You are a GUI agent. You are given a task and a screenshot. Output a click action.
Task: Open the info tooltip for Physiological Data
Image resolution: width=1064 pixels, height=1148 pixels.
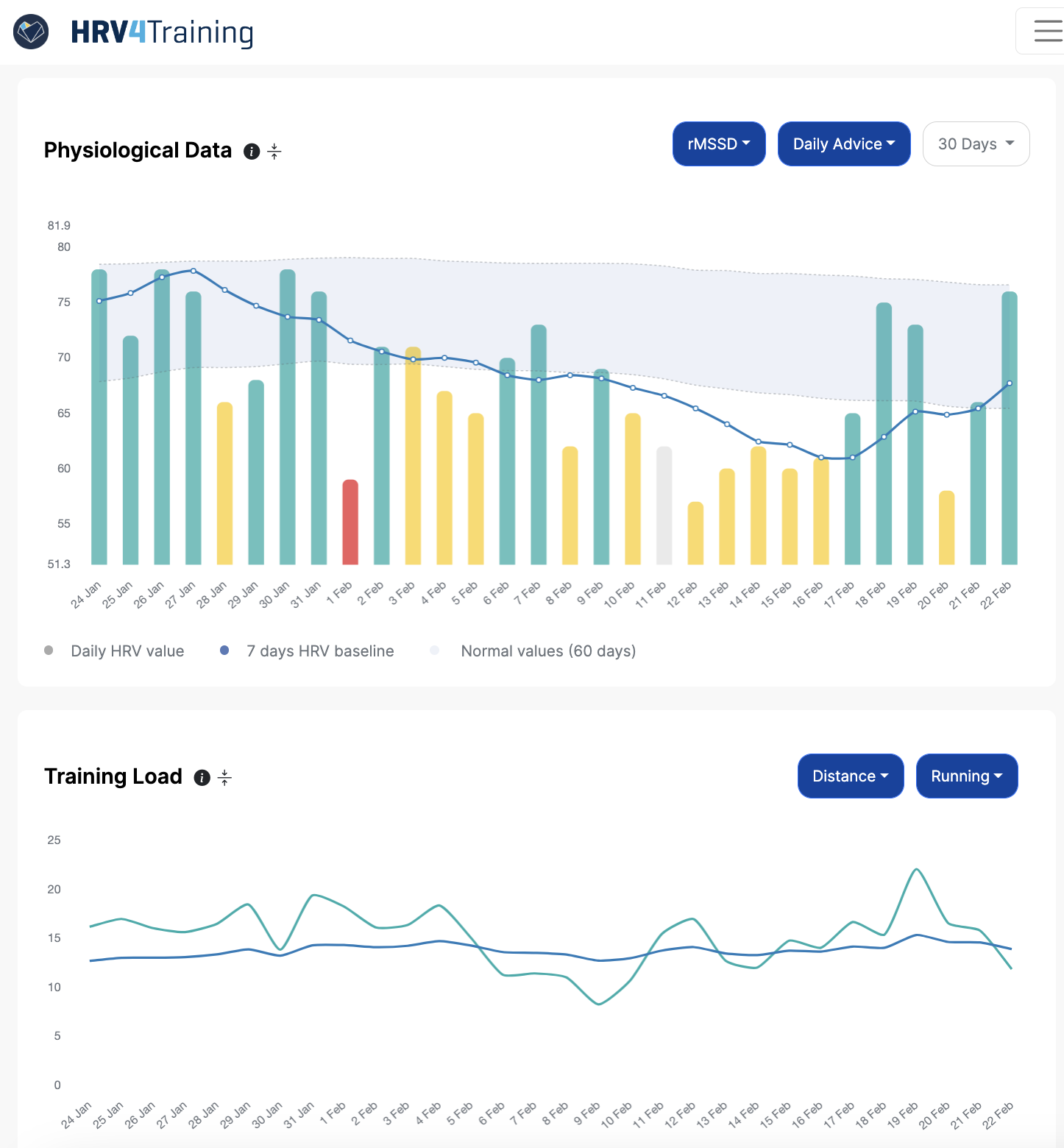click(250, 151)
